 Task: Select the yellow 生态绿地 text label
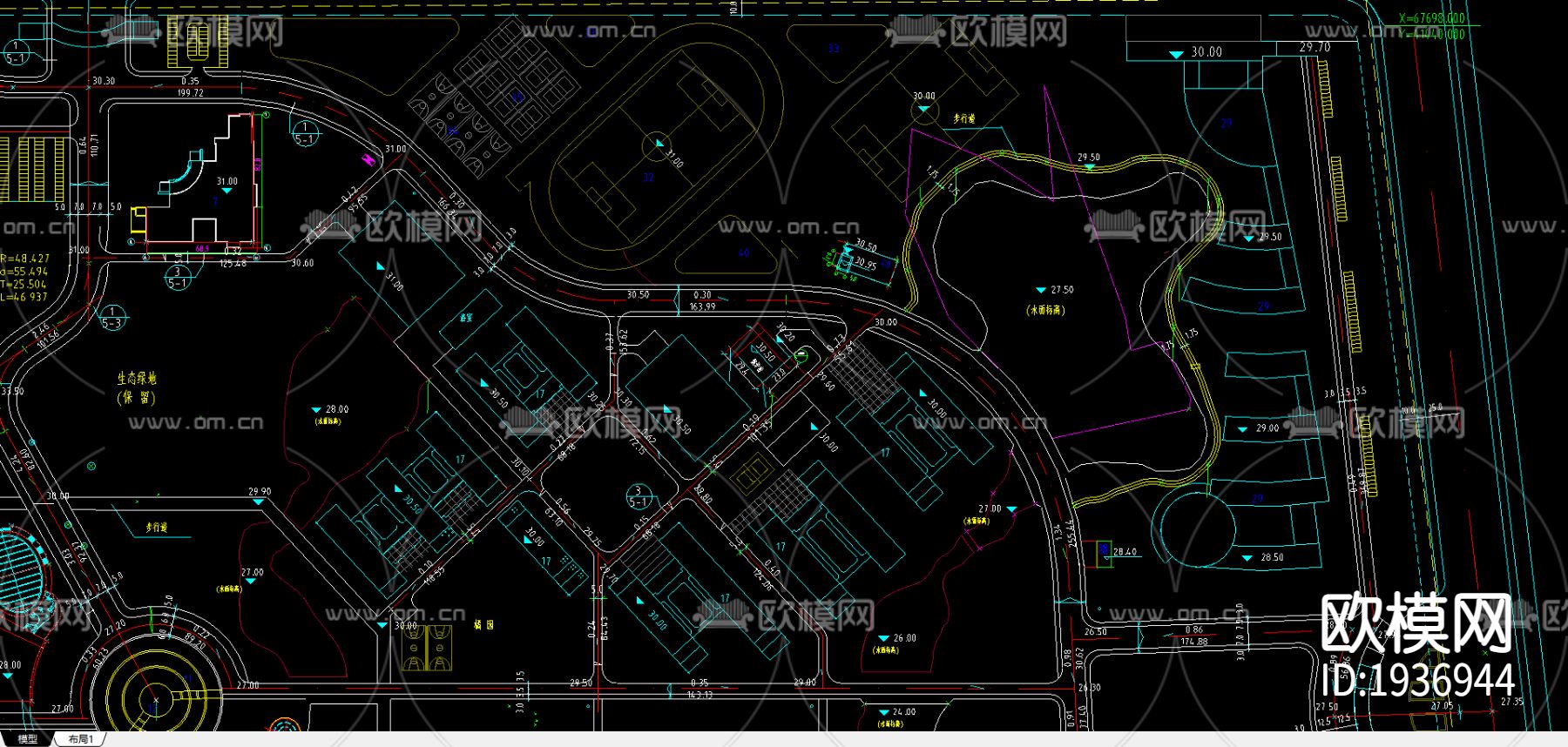[x=137, y=379]
